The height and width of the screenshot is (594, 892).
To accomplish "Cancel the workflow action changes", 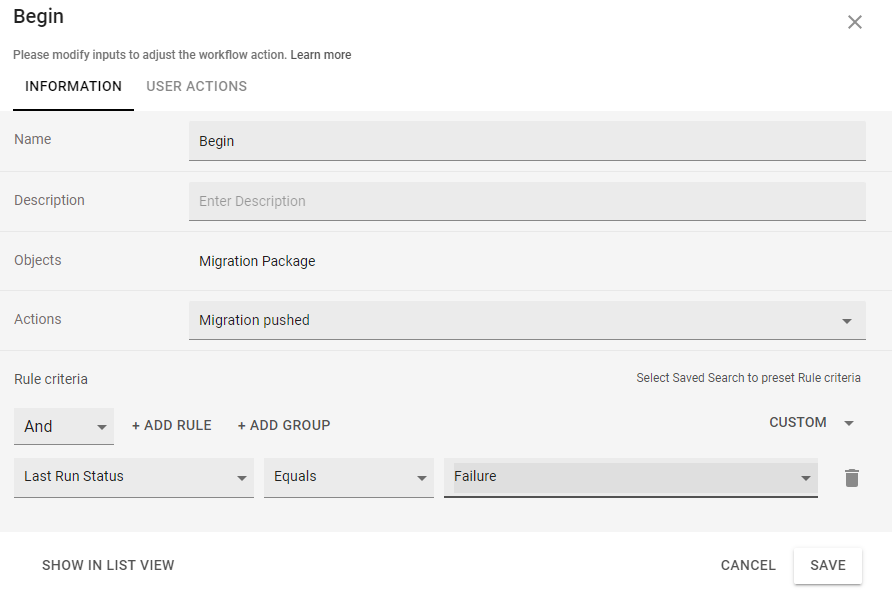I will tap(748, 565).
